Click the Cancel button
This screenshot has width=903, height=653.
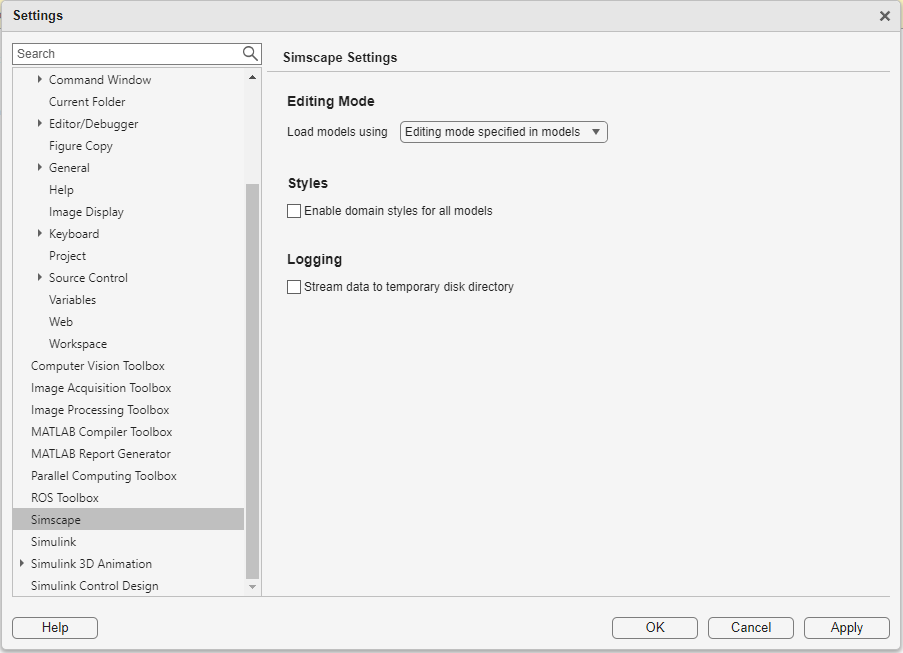point(751,628)
